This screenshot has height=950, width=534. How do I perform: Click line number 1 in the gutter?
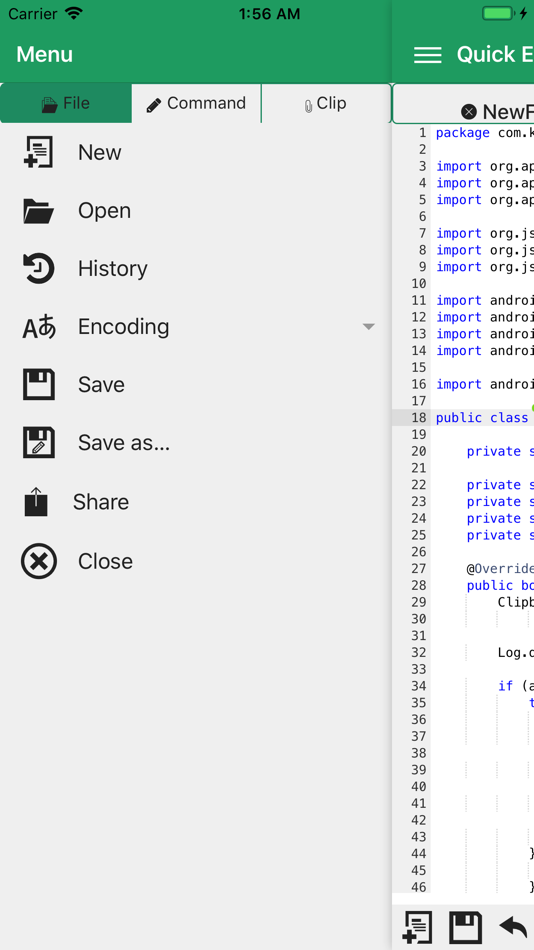423,133
